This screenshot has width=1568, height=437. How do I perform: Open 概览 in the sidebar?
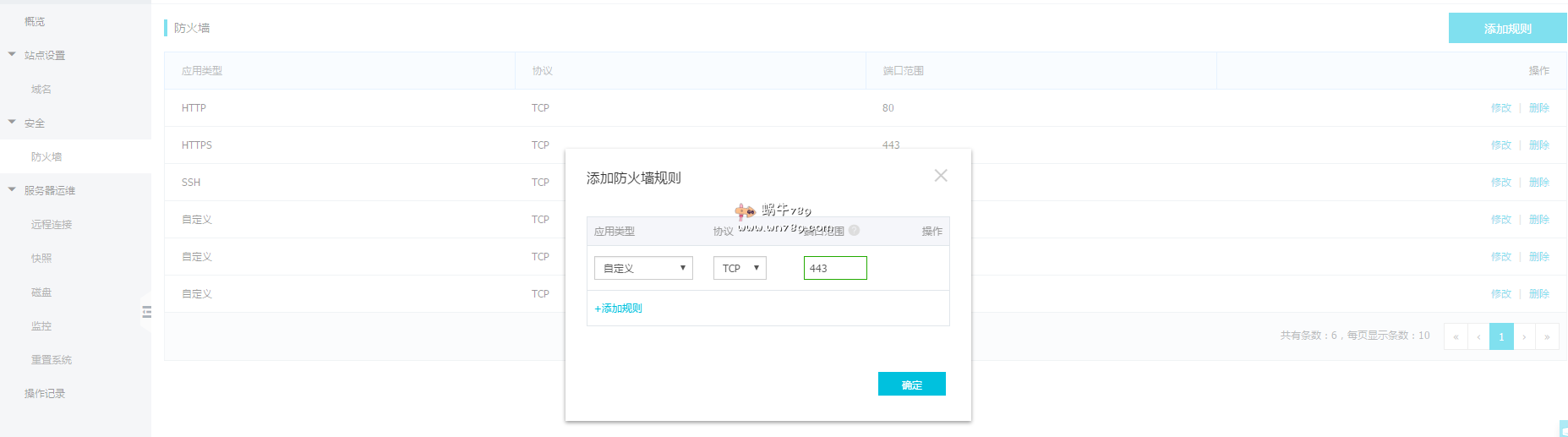pos(35,21)
